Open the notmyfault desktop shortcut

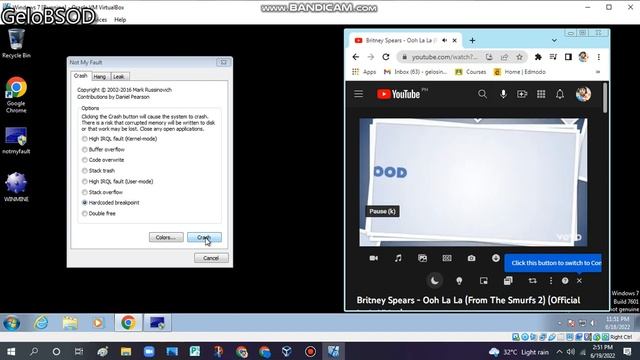16,141
